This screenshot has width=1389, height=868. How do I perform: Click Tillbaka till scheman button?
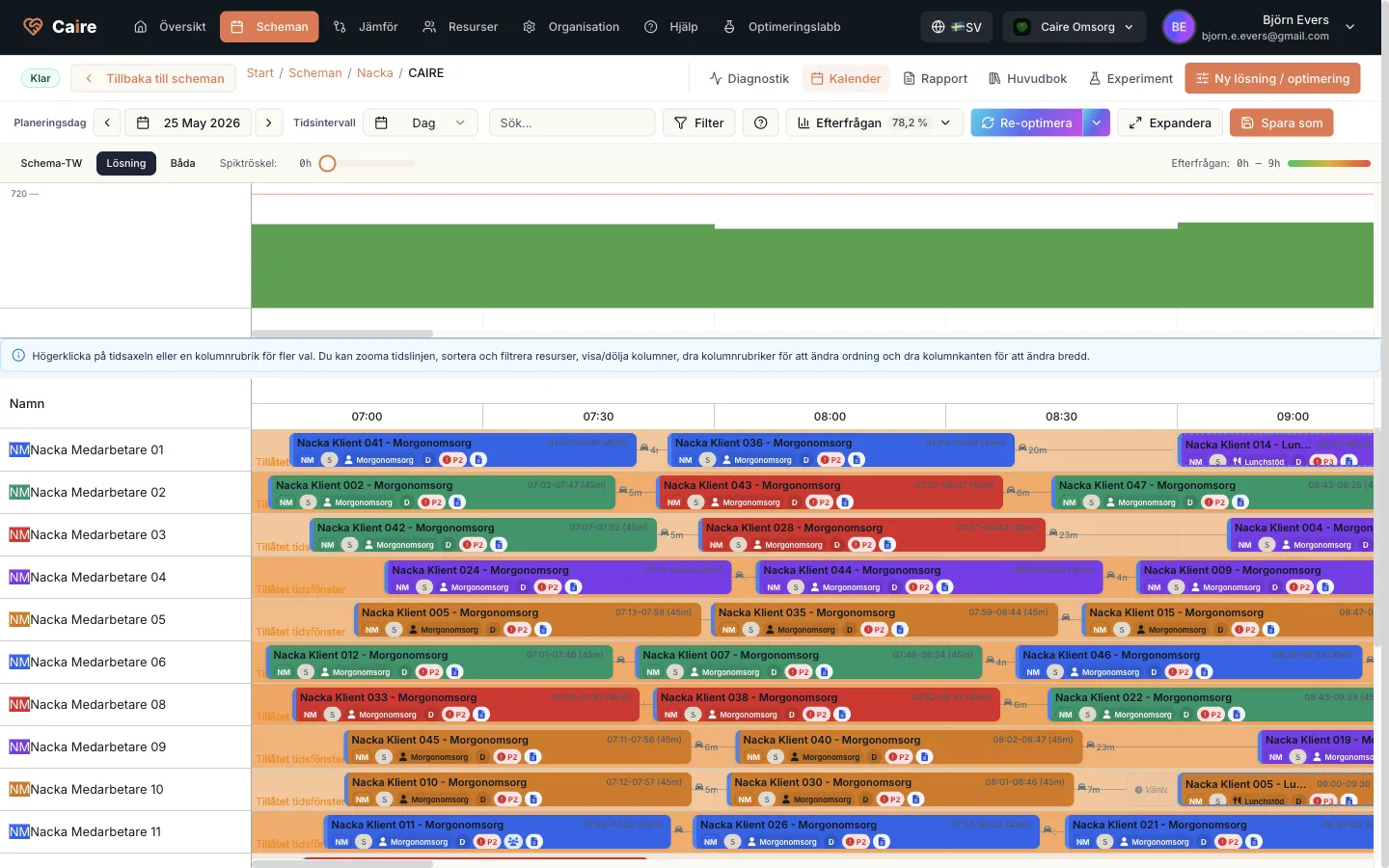154,78
